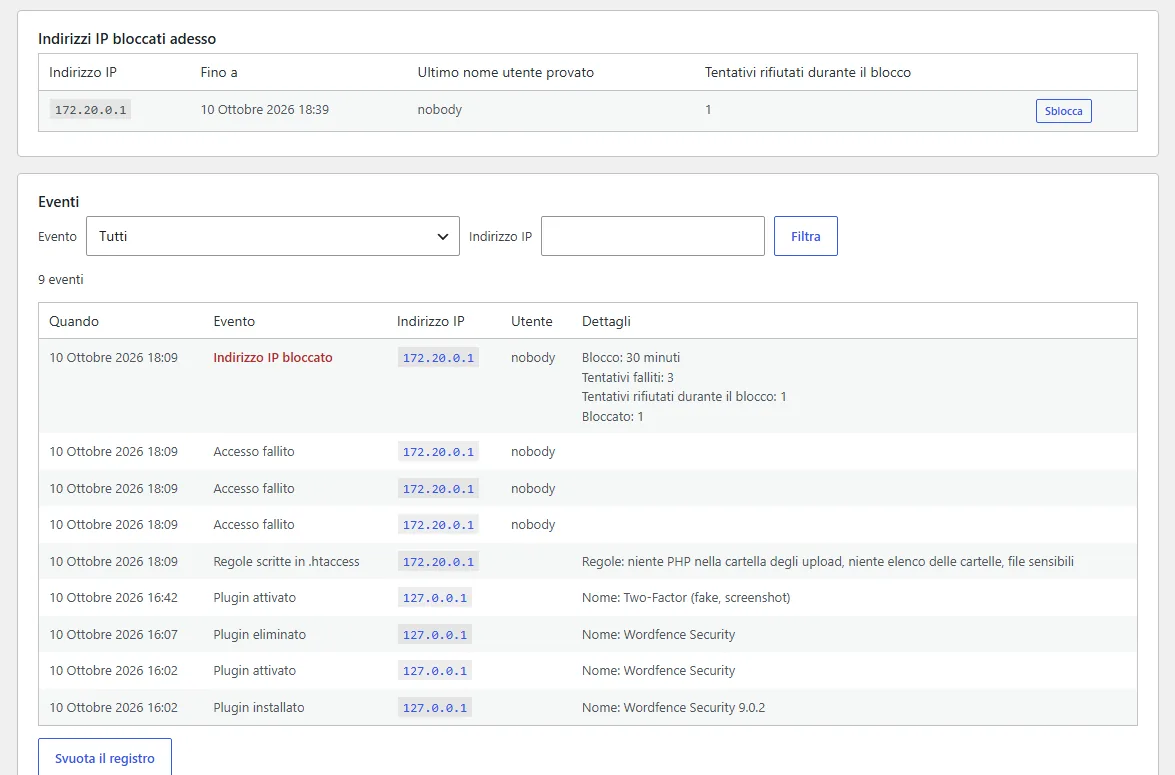The height and width of the screenshot is (775, 1175).
Task: Select the red 'Indirizzo IP bloccato' event text
Action: coord(273,358)
